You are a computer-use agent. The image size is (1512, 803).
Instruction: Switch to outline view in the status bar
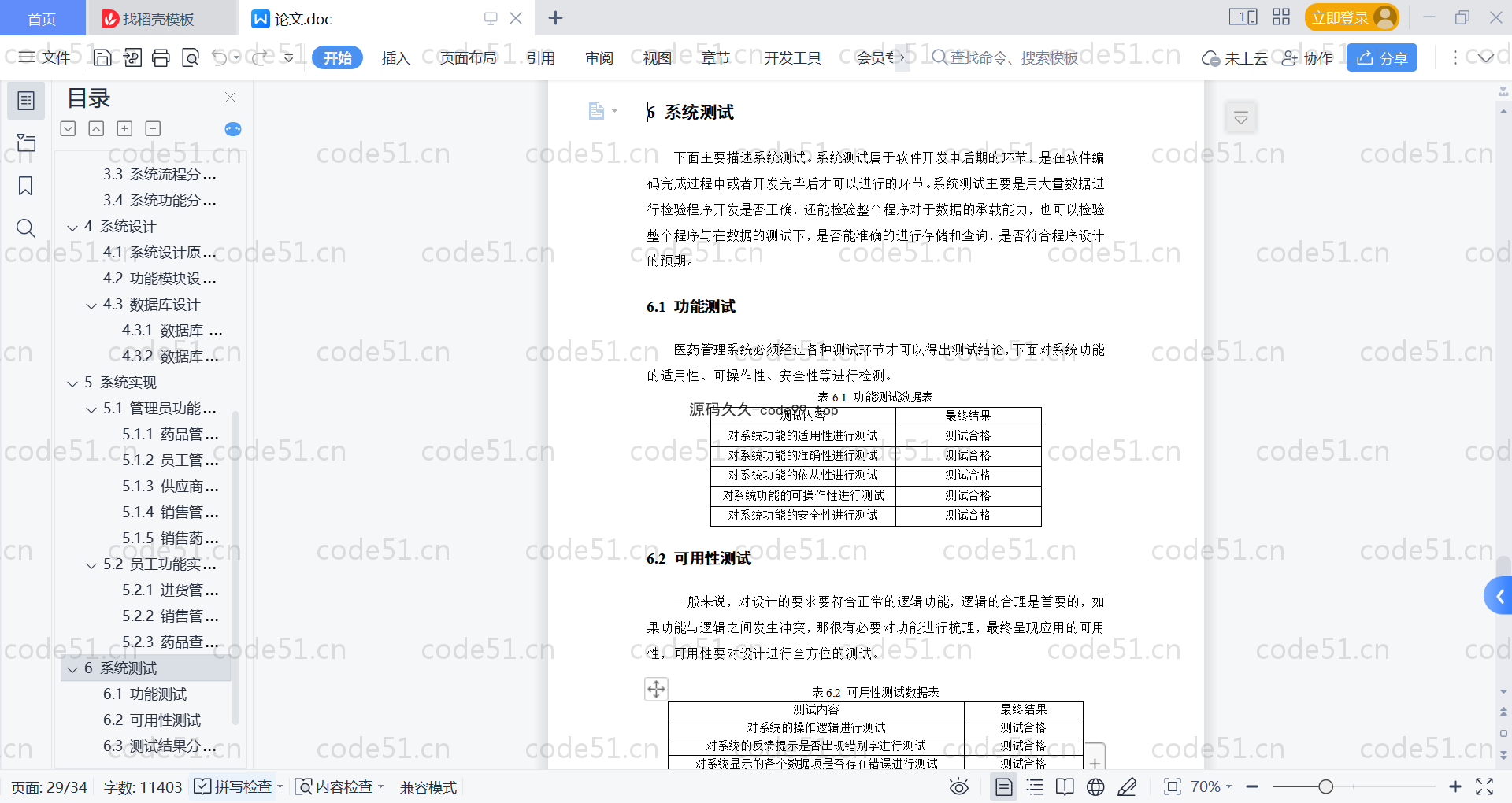click(1035, 786)
